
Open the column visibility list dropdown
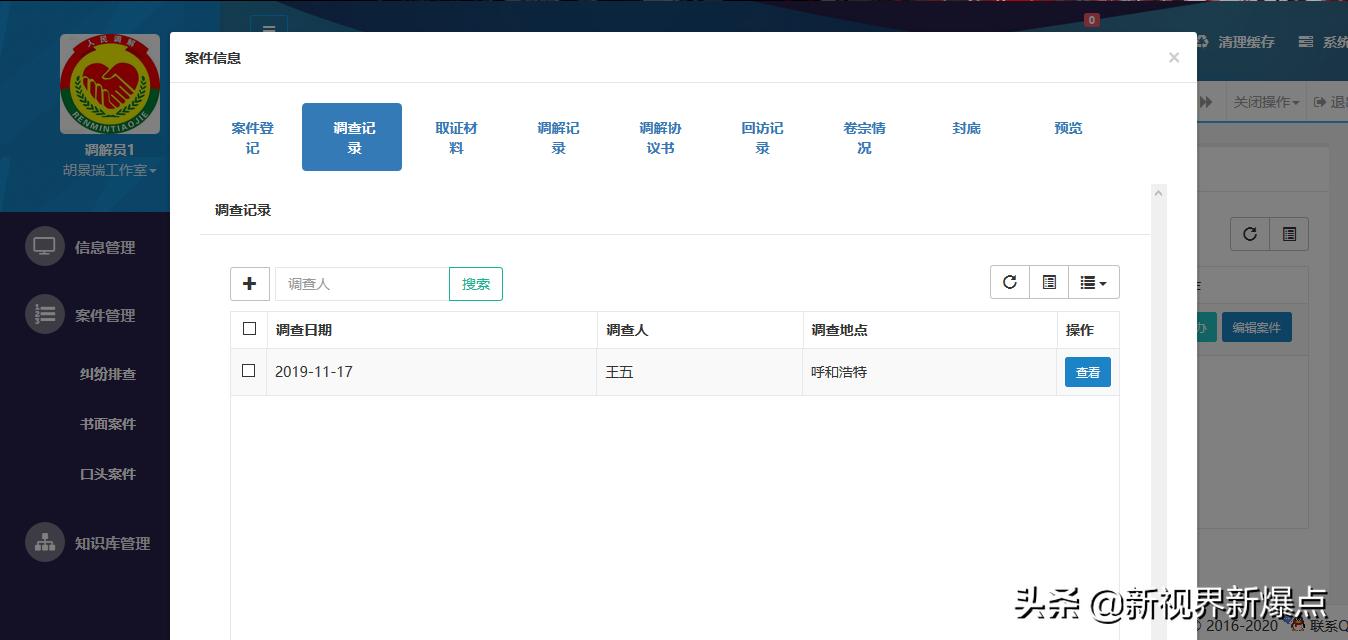pos(1094,281)
